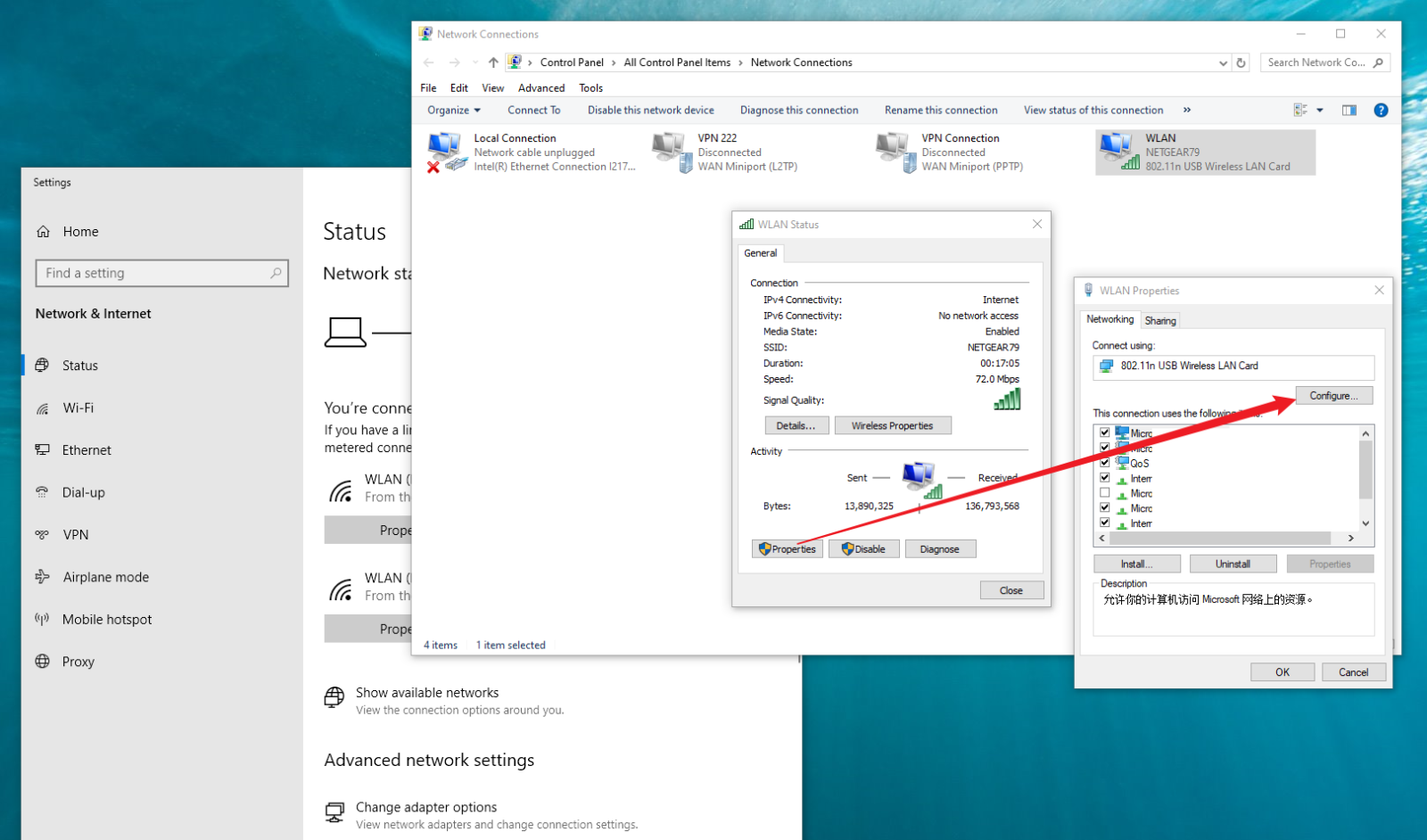Click the Show available networks globe icon
The height and width of the screenshot is (840, 1427).
click(334, 697)
